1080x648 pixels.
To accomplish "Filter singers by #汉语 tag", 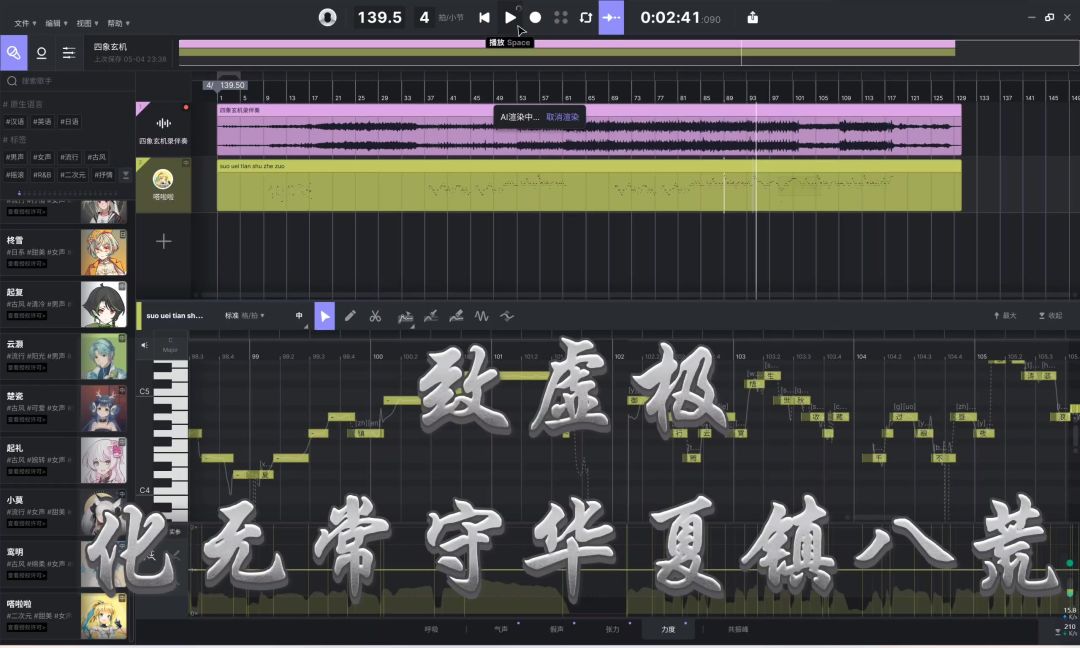I will pos(15,121).
